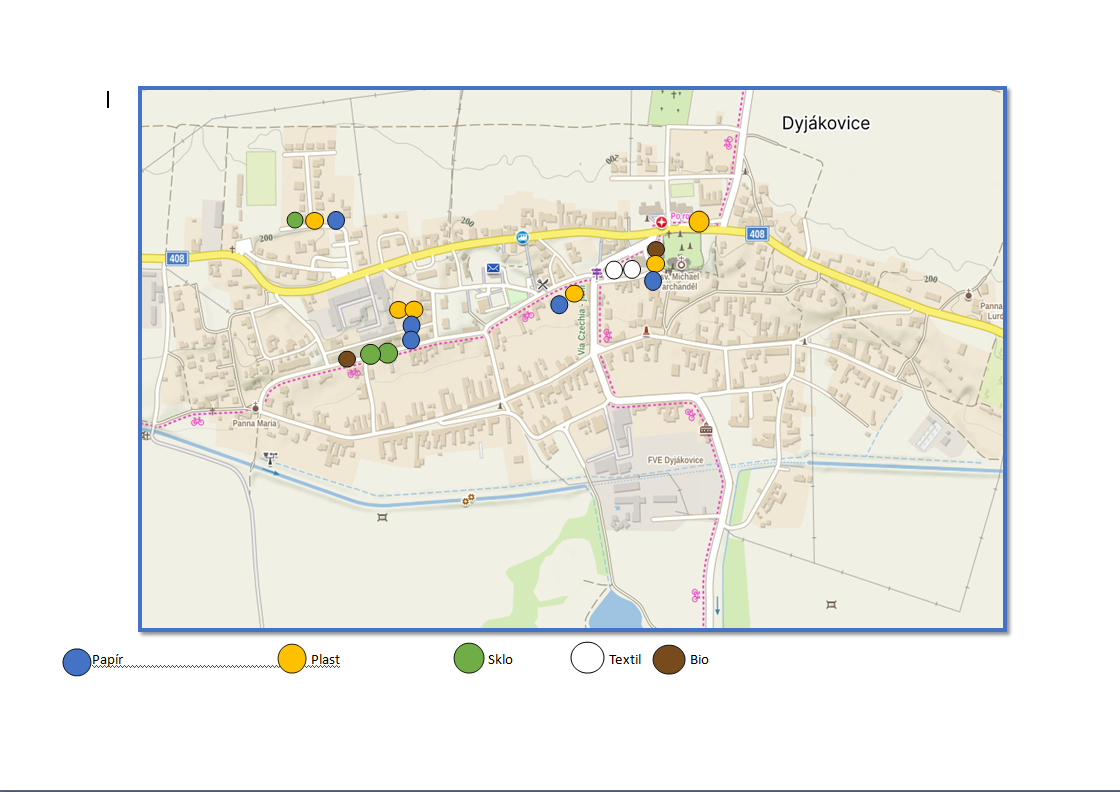This screenshot has width=1120, height=792.
Task: Select the white Textil legend circle
Action: click(587, 659)
